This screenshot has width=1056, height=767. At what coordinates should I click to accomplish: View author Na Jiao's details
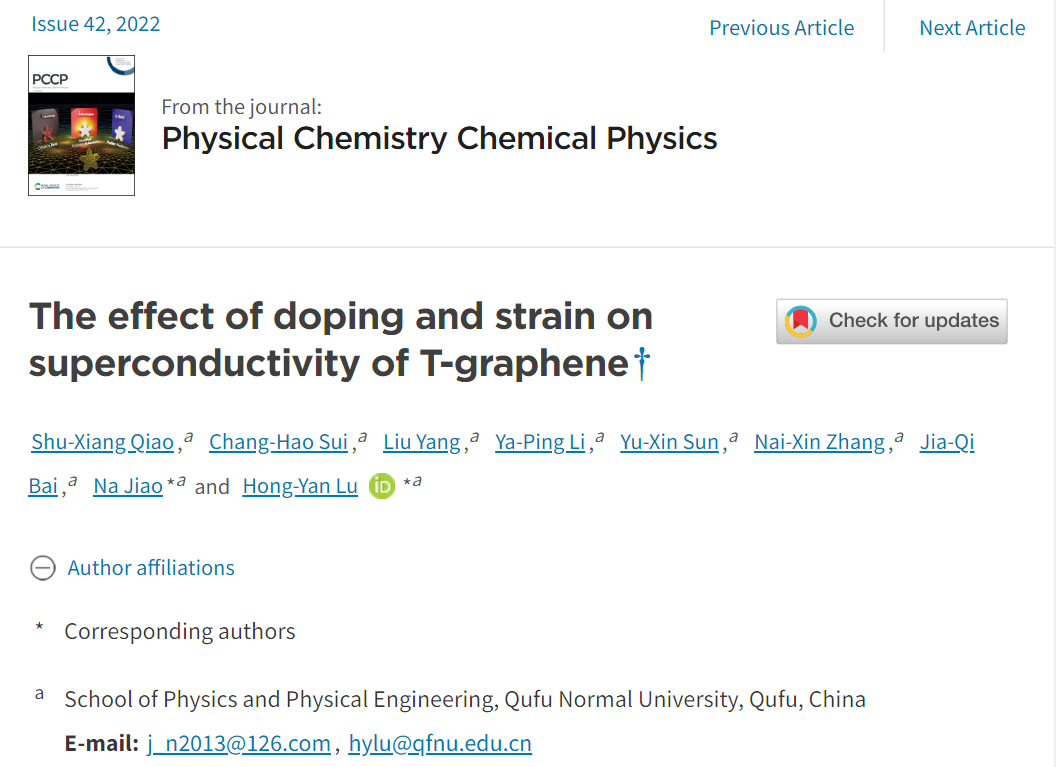(x=128, y=486)
